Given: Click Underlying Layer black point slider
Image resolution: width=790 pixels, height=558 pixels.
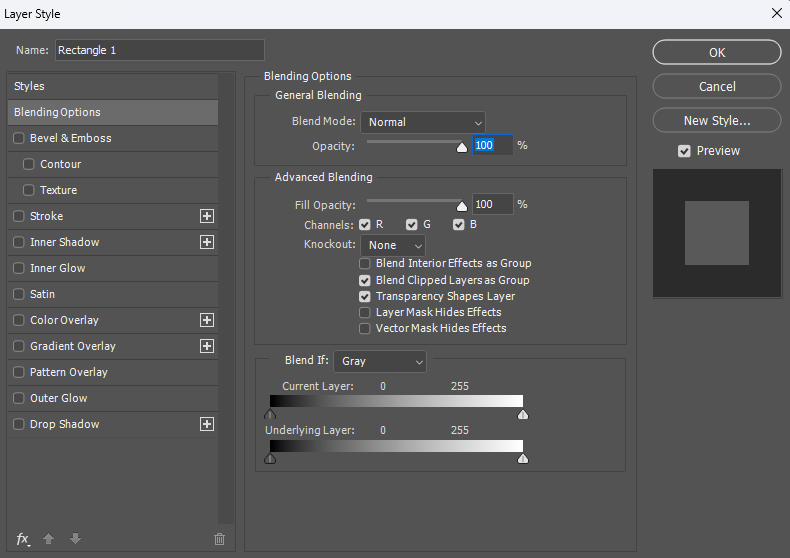Looking at the screenshot, I should [x=270, y=458].
